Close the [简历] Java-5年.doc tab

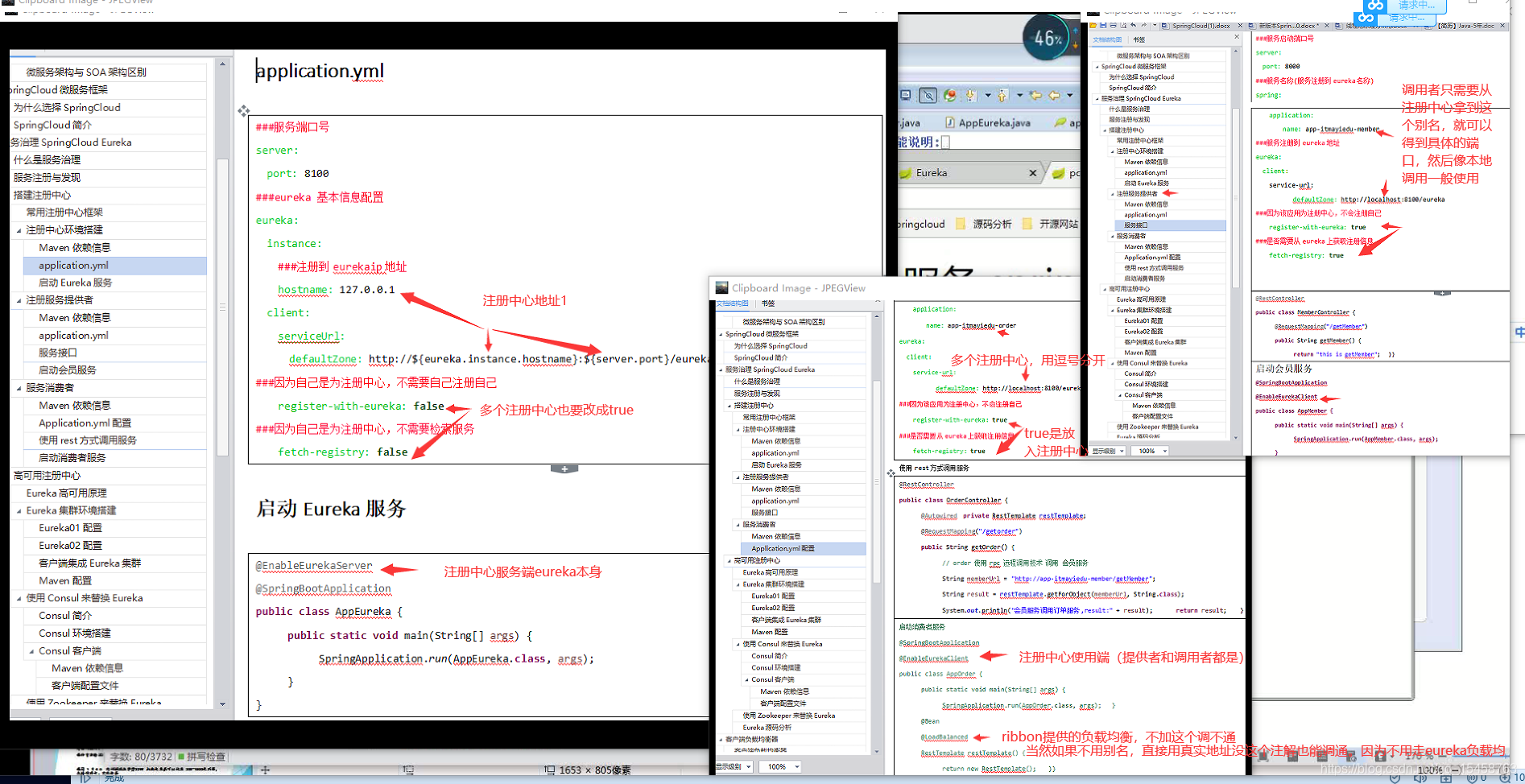pos(1502,26)
